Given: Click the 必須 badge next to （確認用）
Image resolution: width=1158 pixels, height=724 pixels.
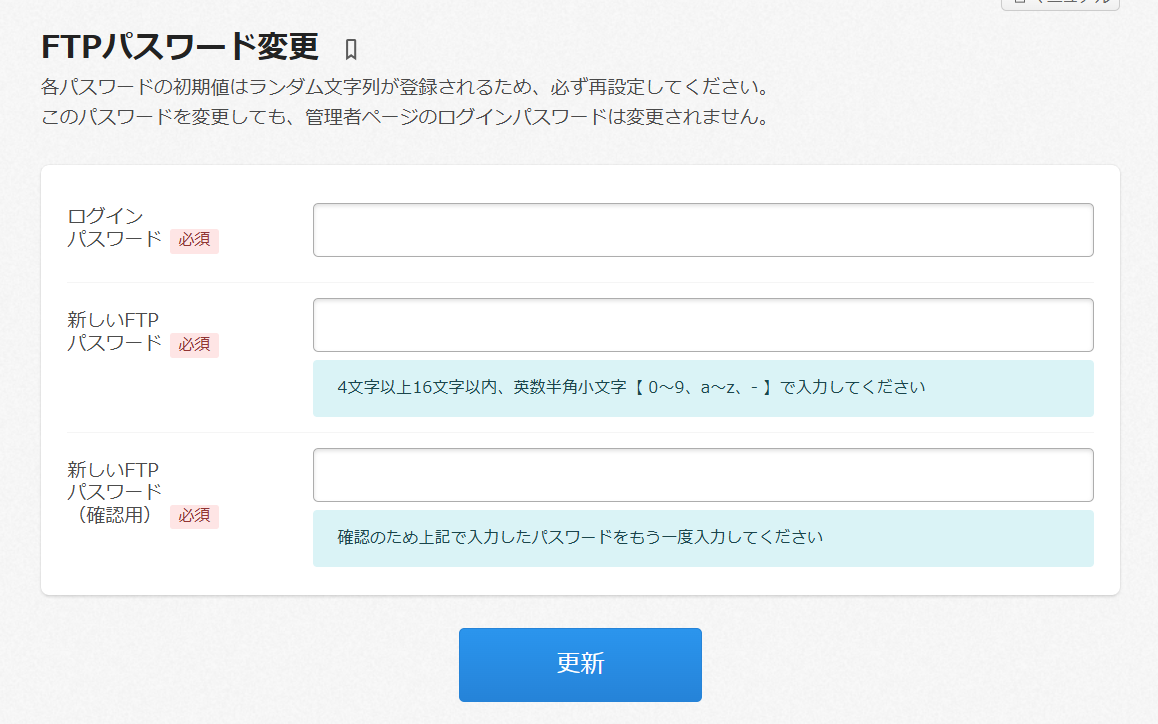Looking at the screenshot, I should tap(194, 517).
